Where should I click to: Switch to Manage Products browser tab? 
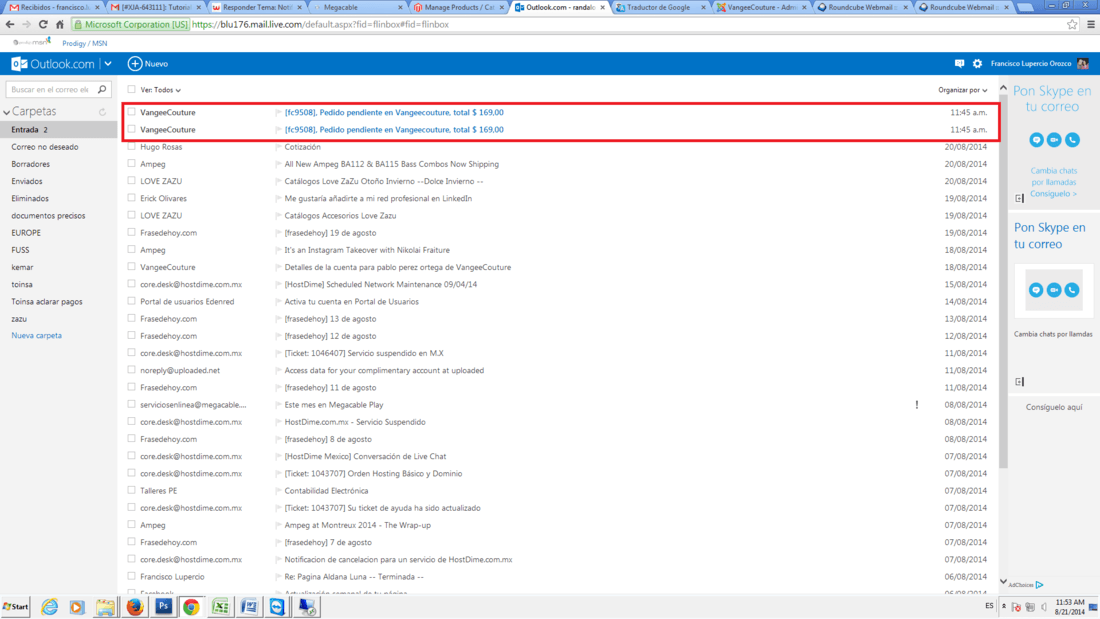(x=459, y=7)
